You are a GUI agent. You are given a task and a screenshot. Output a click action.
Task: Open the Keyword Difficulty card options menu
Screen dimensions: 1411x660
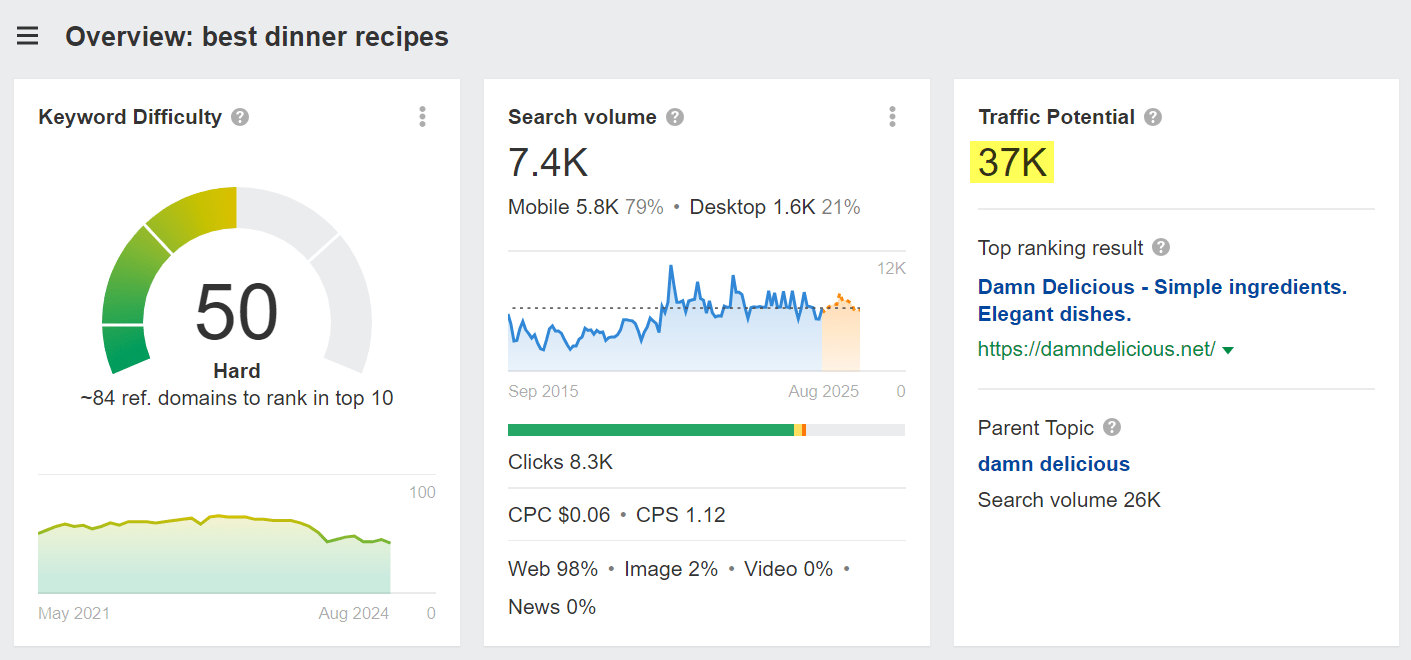[x=422, y=117]
